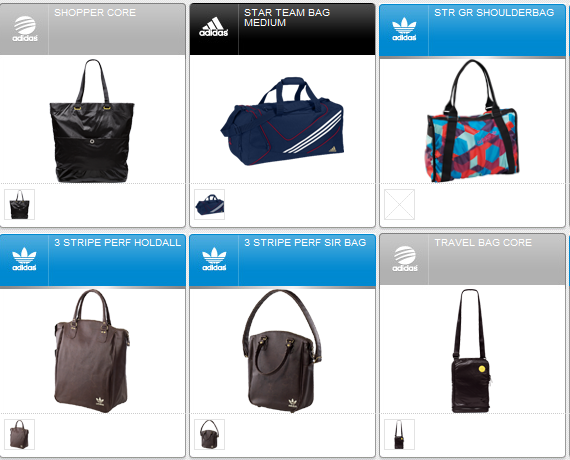Open the SHOPPER CORE product title
The width and height of the screenshot is (570, 460).
pyautogui.click(x=95, y=13)
